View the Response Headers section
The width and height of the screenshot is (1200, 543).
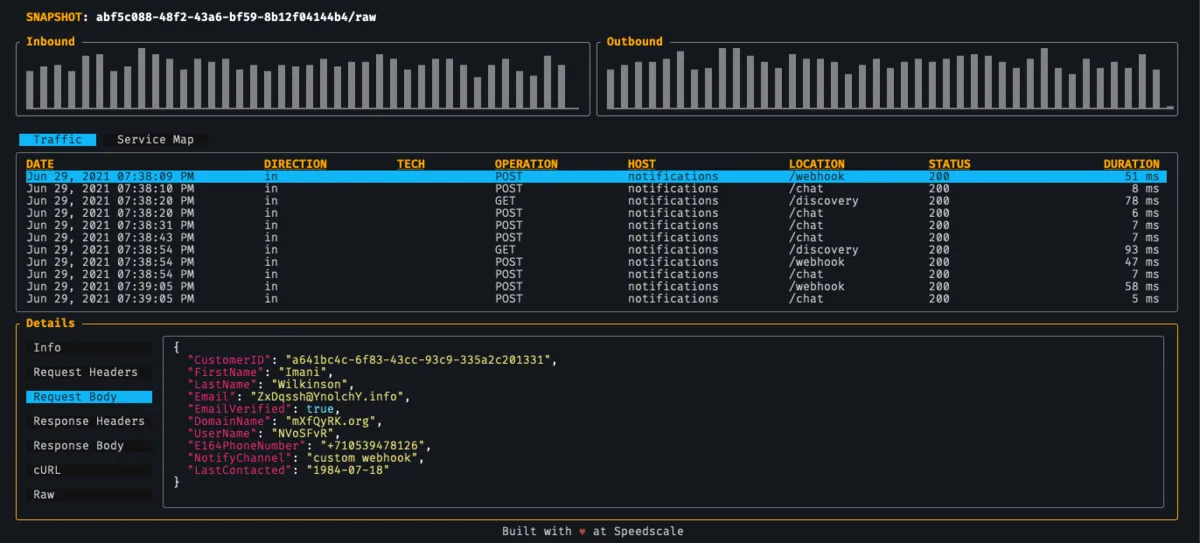89,421
